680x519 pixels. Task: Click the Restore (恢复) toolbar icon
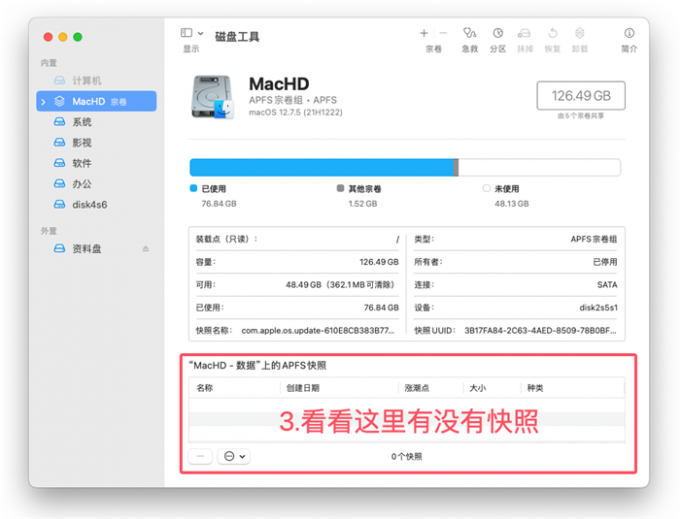click(x=552, y=33)
